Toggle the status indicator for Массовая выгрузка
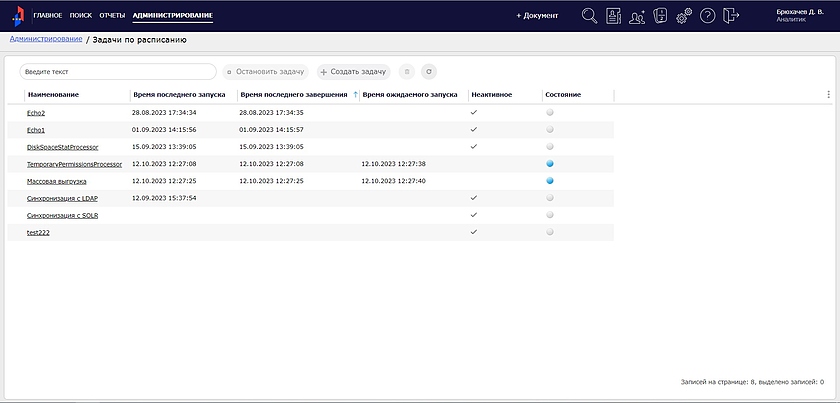Viewport: 840px width, 403px height. click(550, 181)
